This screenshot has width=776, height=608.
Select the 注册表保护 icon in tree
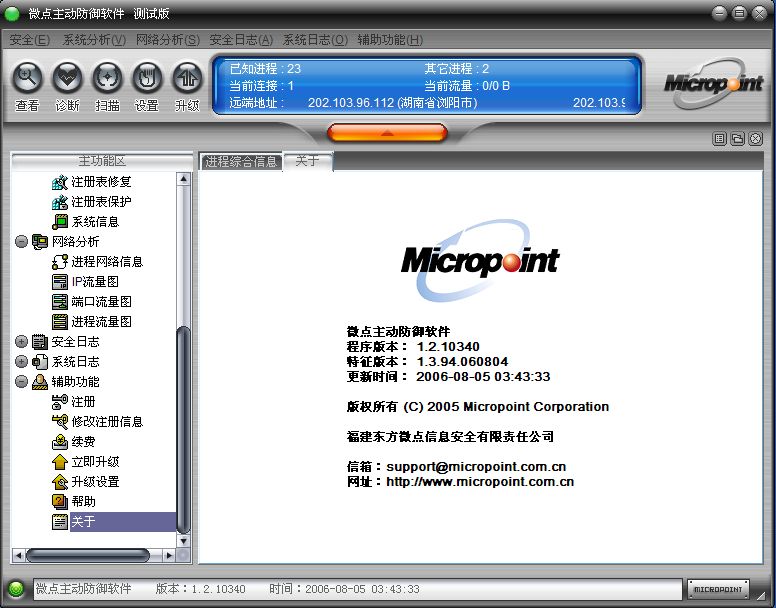pyautogui.click(x=59, y=202)
